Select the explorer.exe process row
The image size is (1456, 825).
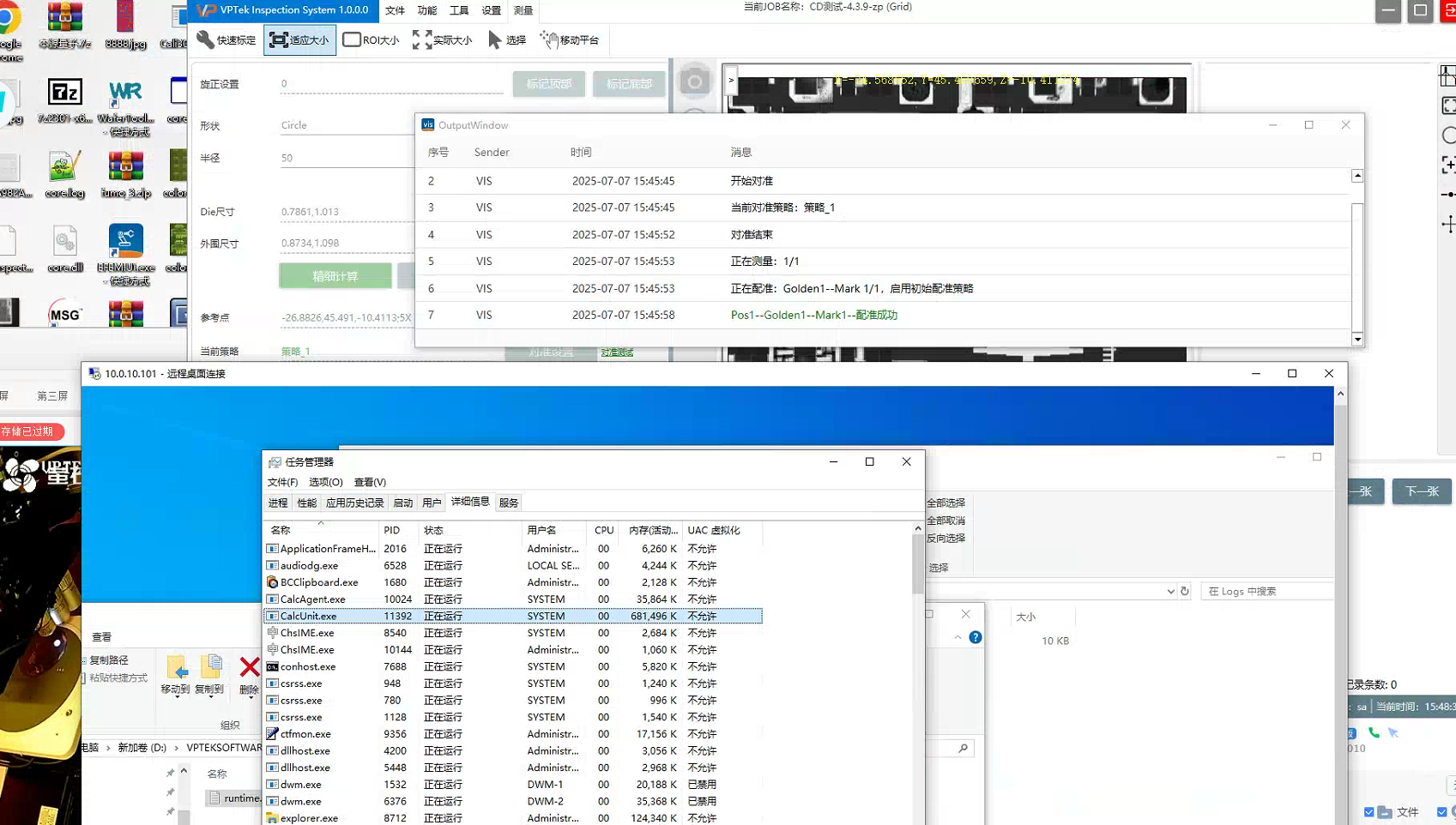pos(513,818)
